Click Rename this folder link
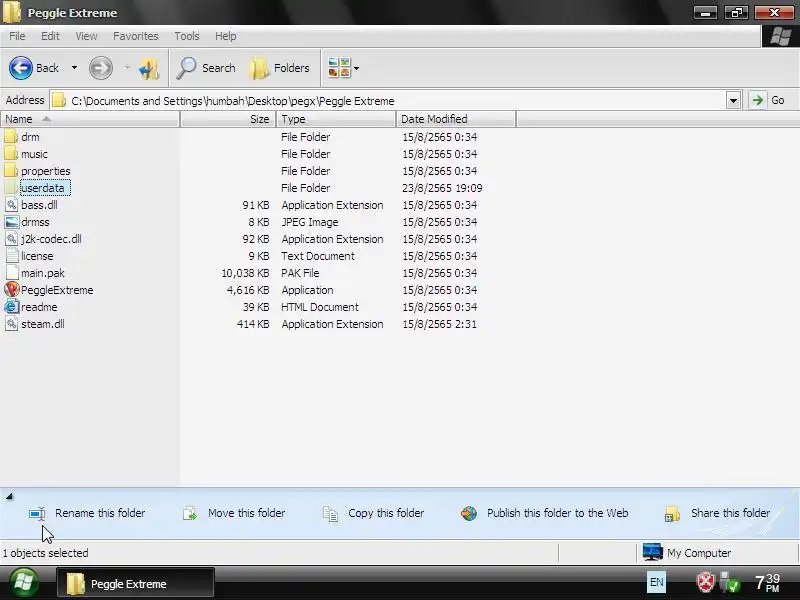800x600 pixels. coord(100,513)
